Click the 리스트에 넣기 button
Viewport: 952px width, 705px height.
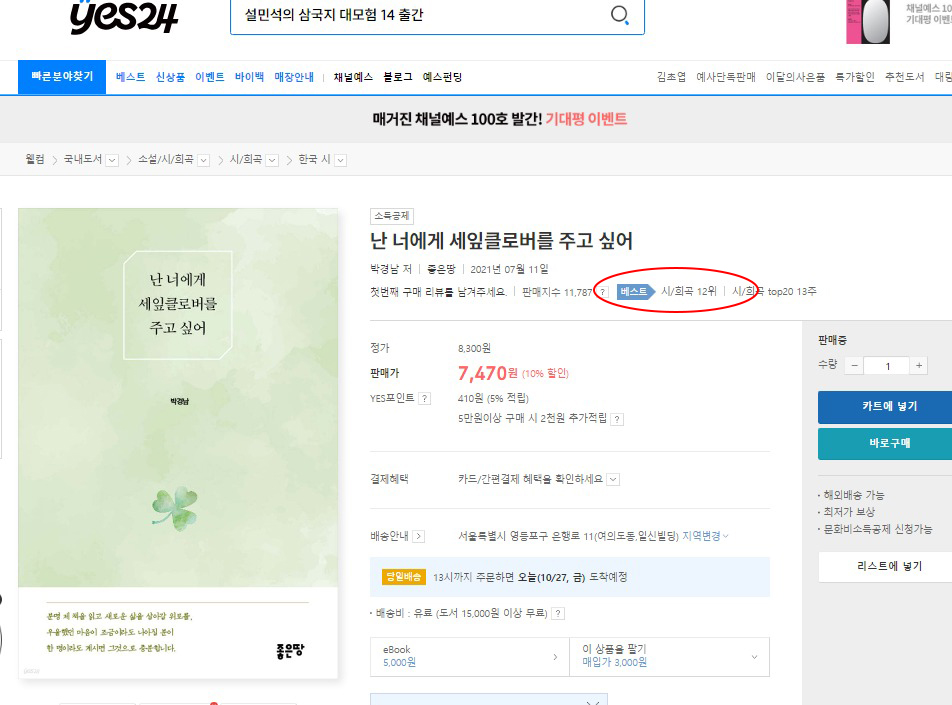pos(885,567)
